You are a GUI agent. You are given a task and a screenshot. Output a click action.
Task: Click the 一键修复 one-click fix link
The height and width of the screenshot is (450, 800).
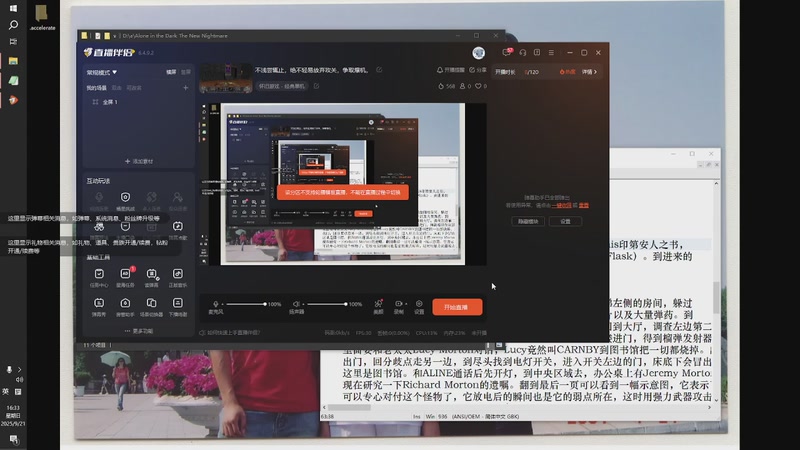(x=561, y=205)
